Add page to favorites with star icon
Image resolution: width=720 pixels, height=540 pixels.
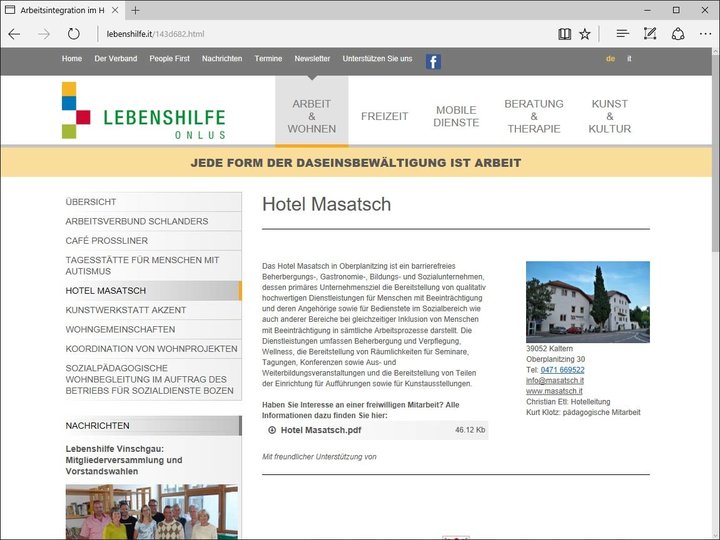point(585,34)
